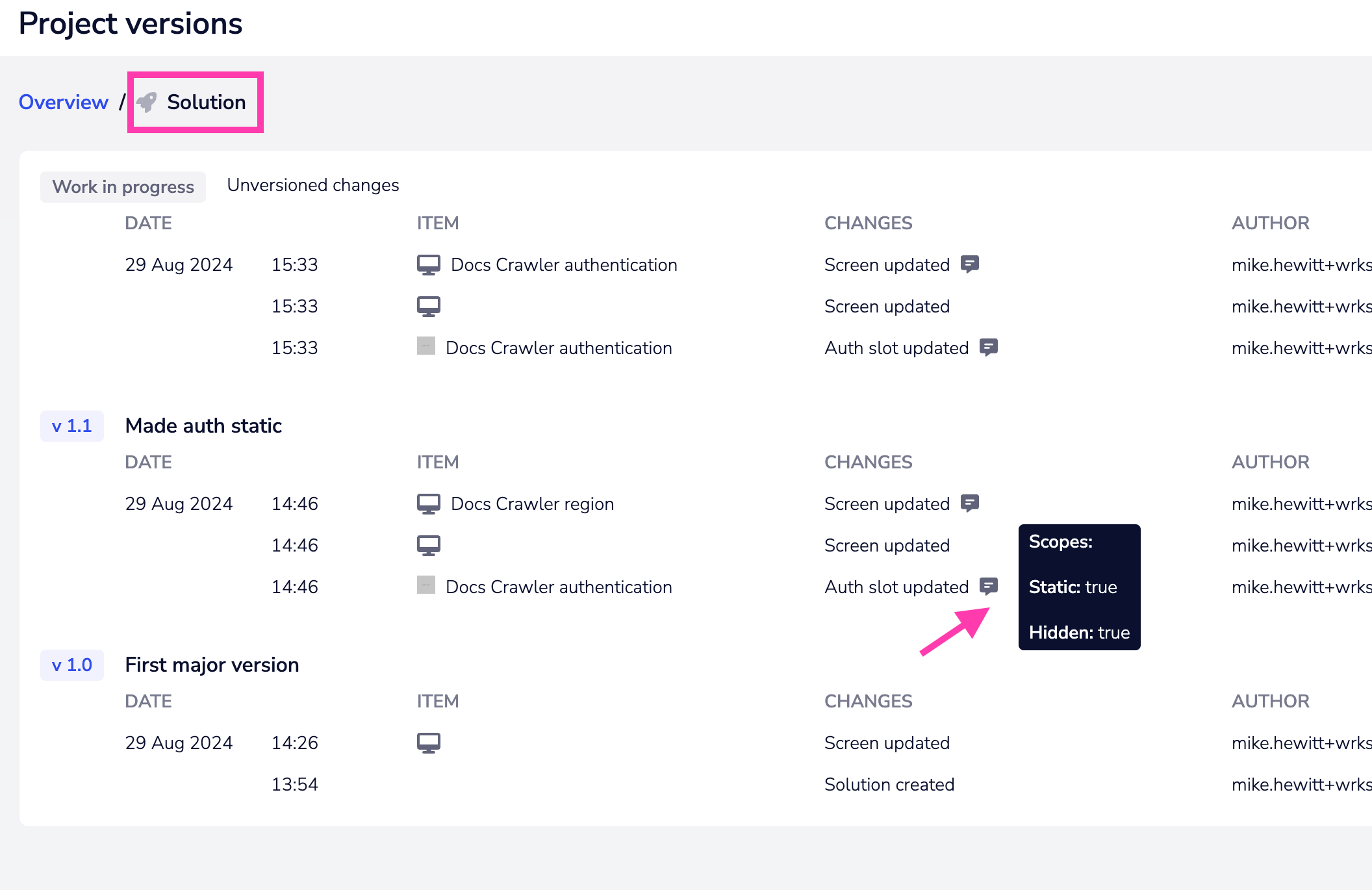1372x890 pixels.
Task: Click mike.hewitt author on the Solution created row
Action: click(1301, 784)
